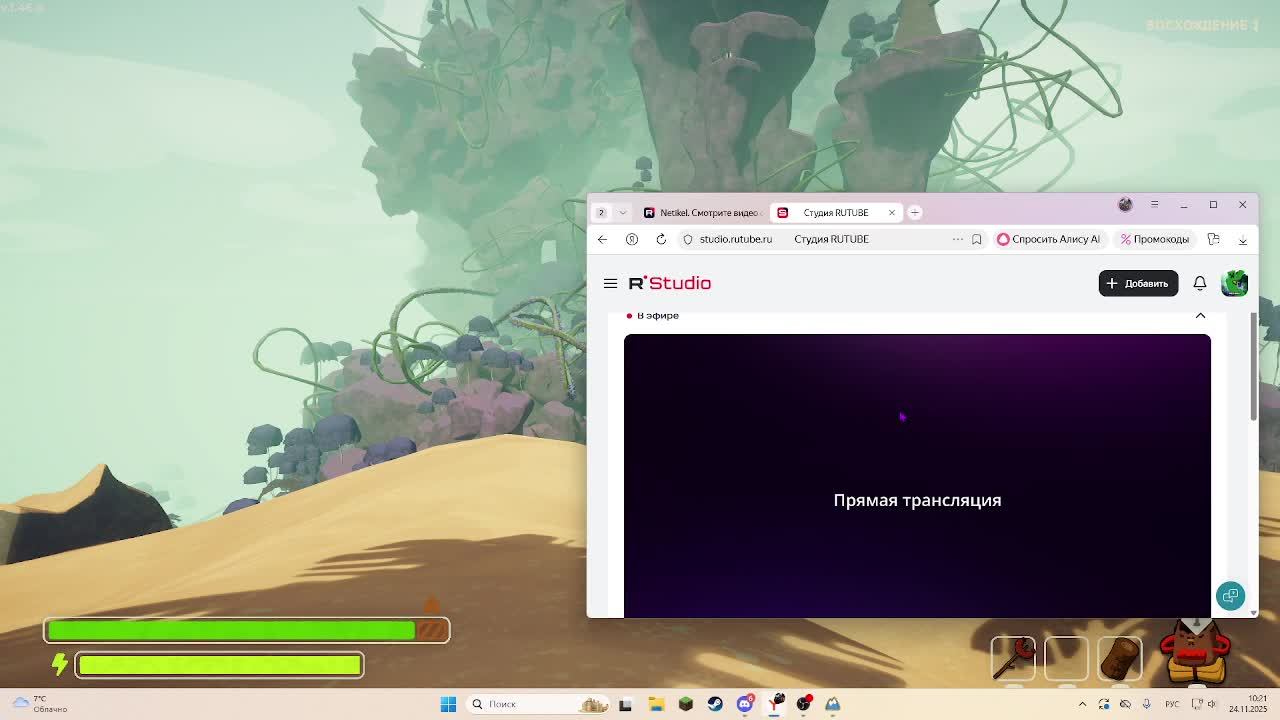Viewport: 1280px width, 720px height.
Task: Open the Windows Start menu
Action: pos(448,704)
